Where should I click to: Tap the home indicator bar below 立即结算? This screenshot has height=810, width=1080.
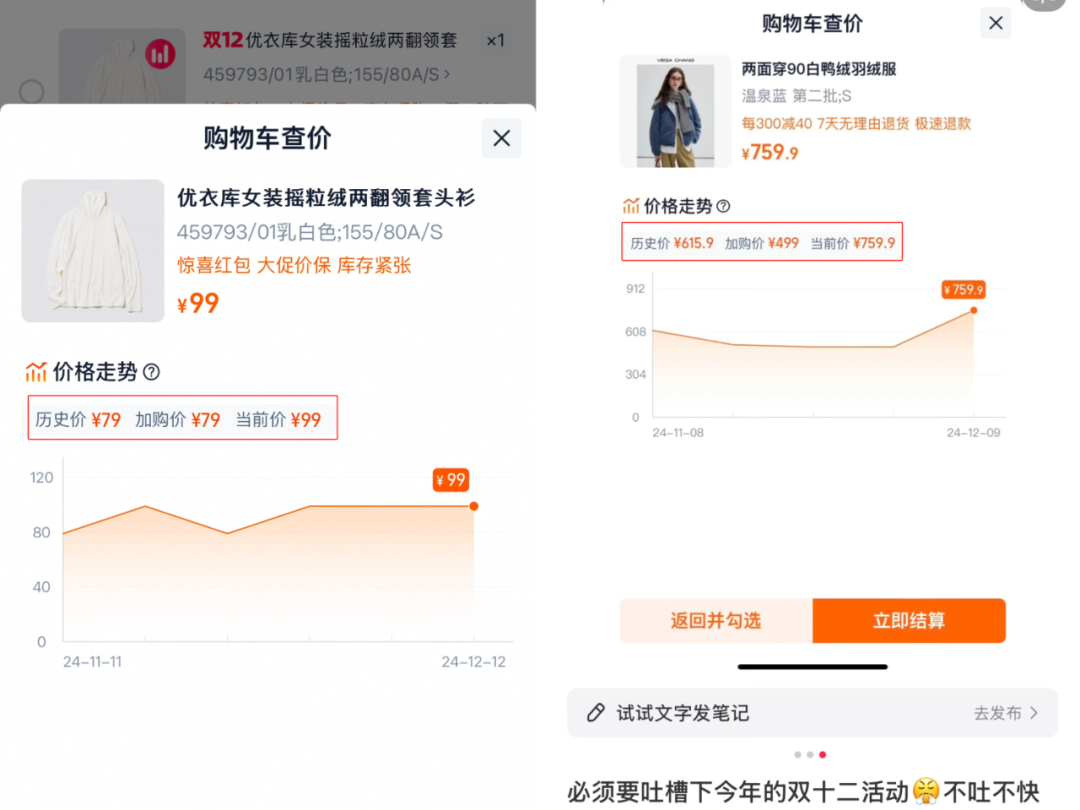[813, 667]
